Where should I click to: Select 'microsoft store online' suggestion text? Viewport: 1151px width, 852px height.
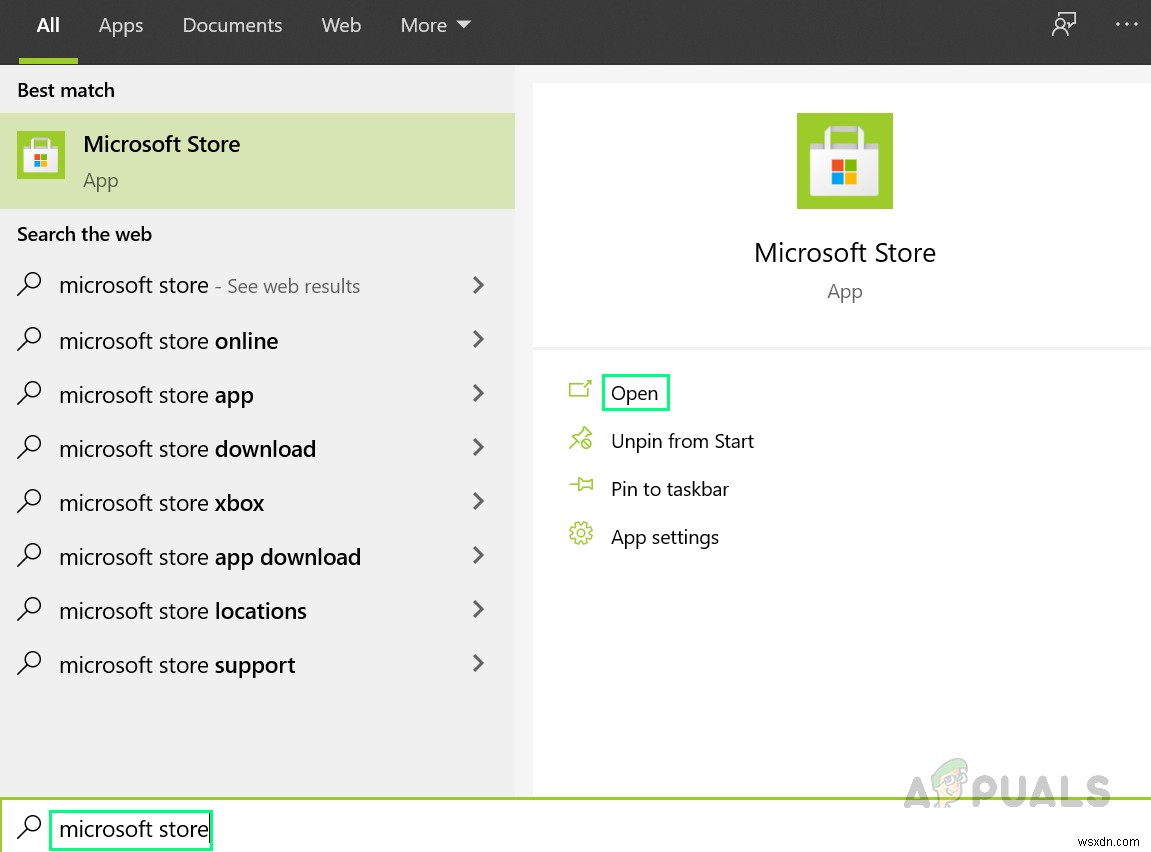point(169,341)
